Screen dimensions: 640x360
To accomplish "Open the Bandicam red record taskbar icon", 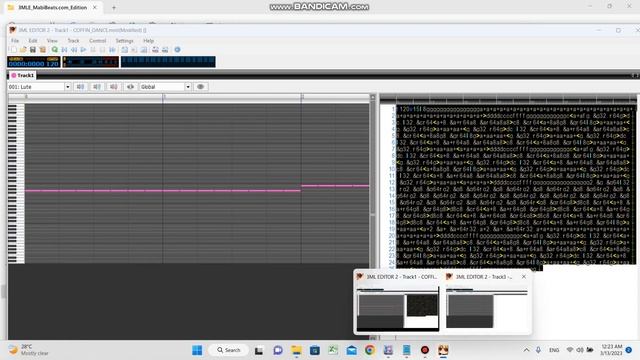I will coord(425,350).
